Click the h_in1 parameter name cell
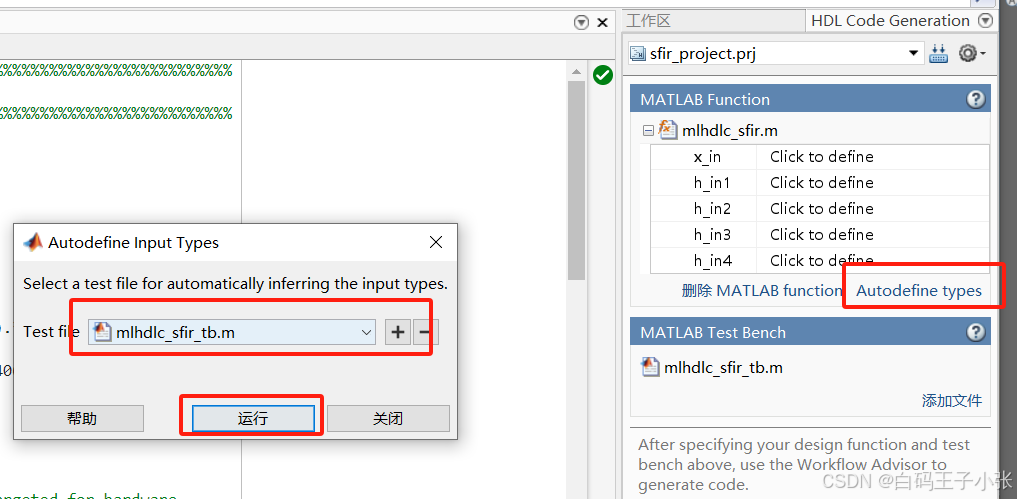1017x499 pixels. [704, 183]
